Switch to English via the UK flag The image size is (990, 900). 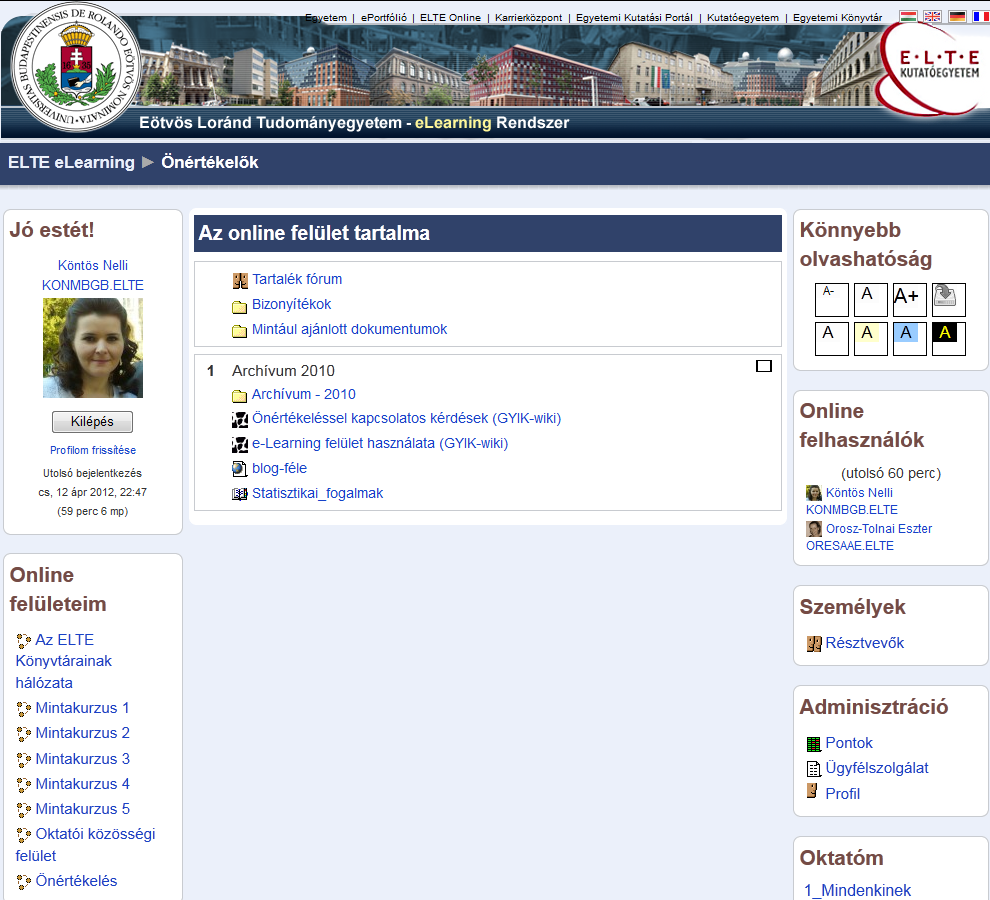coord(932,17)
